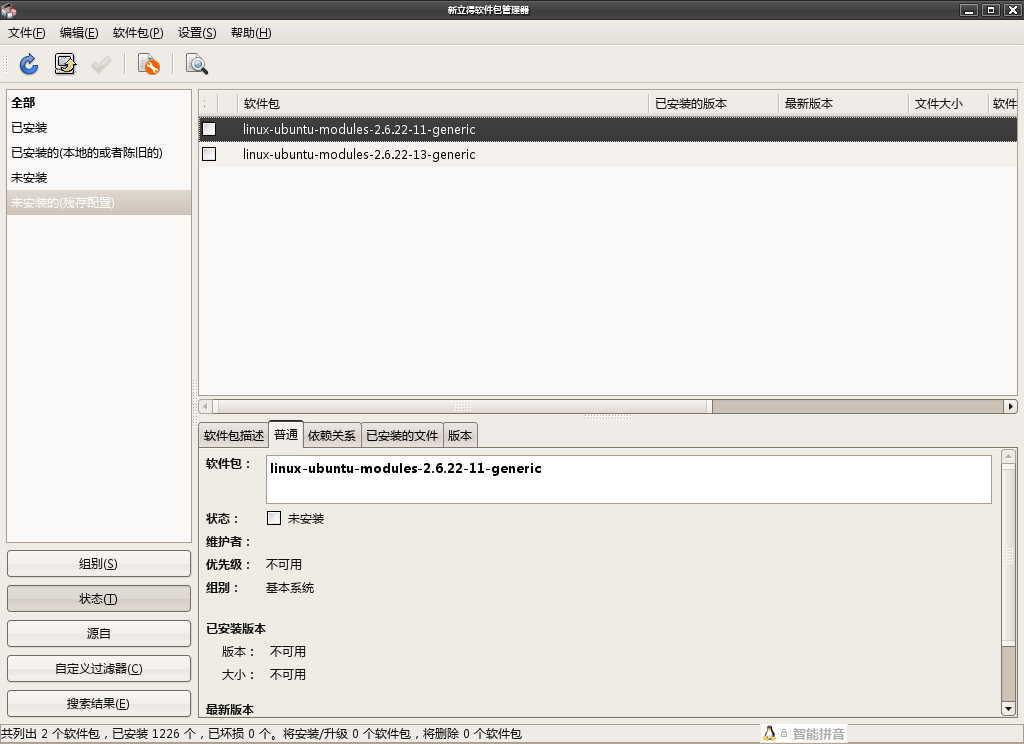This screenshot has height=744, width=1024.
Task: Toggle checkbox for linux-ubuntu-modules-2.6.22-11-generic row
Action: (x=209, y=129)
